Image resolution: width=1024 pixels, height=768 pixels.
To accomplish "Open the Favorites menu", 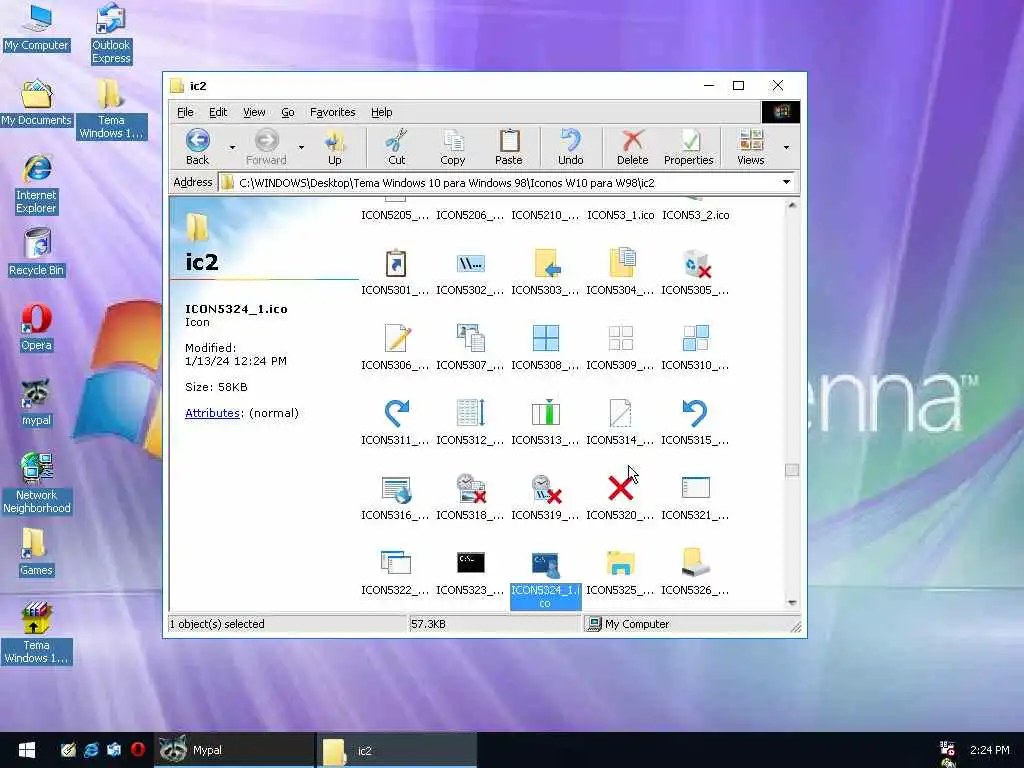I will click(x=332, y=112).
